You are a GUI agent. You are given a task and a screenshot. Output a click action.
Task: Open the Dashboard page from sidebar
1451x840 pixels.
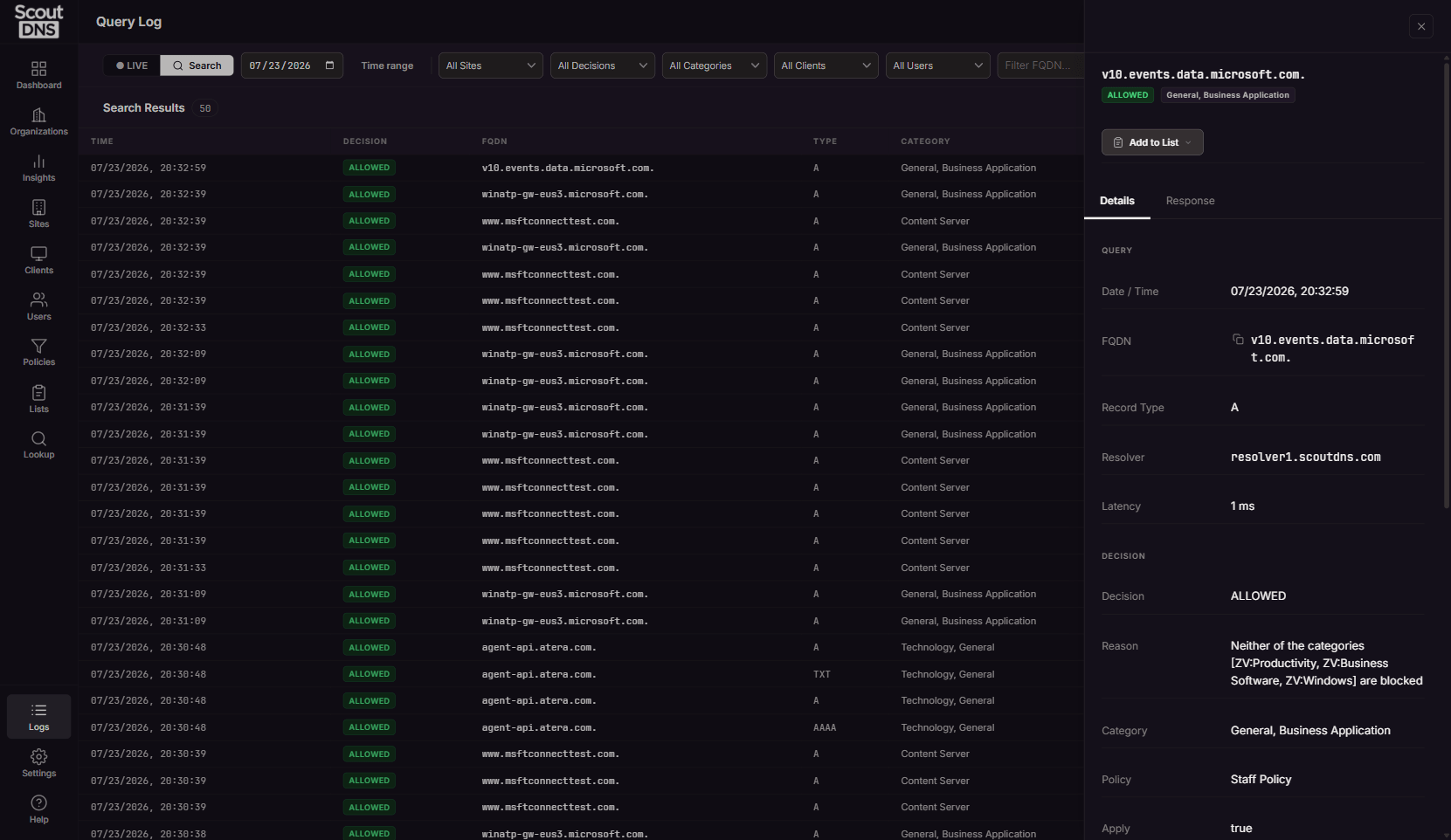[38, 75]
